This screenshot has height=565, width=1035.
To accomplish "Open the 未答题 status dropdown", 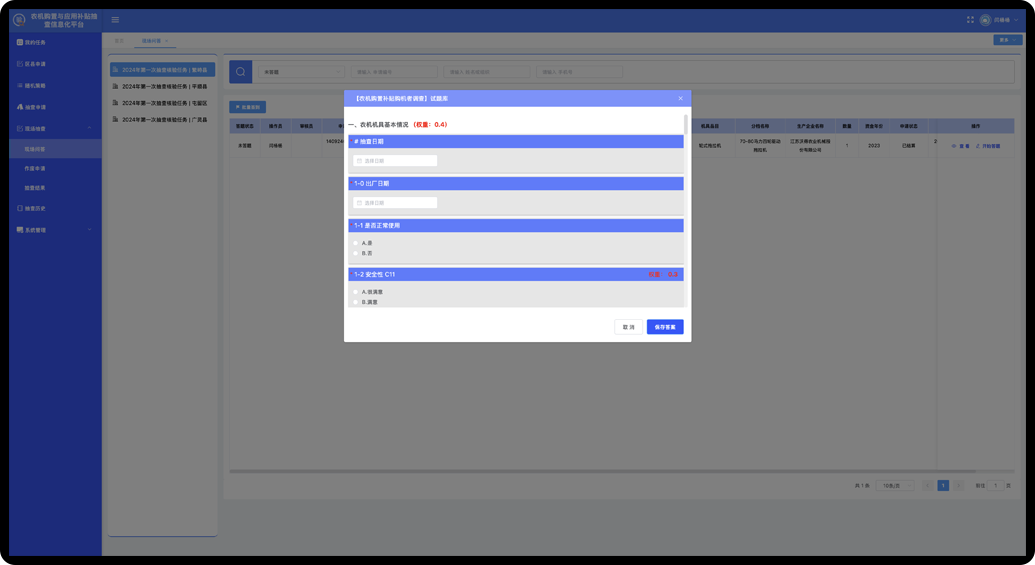I will 300,72.
